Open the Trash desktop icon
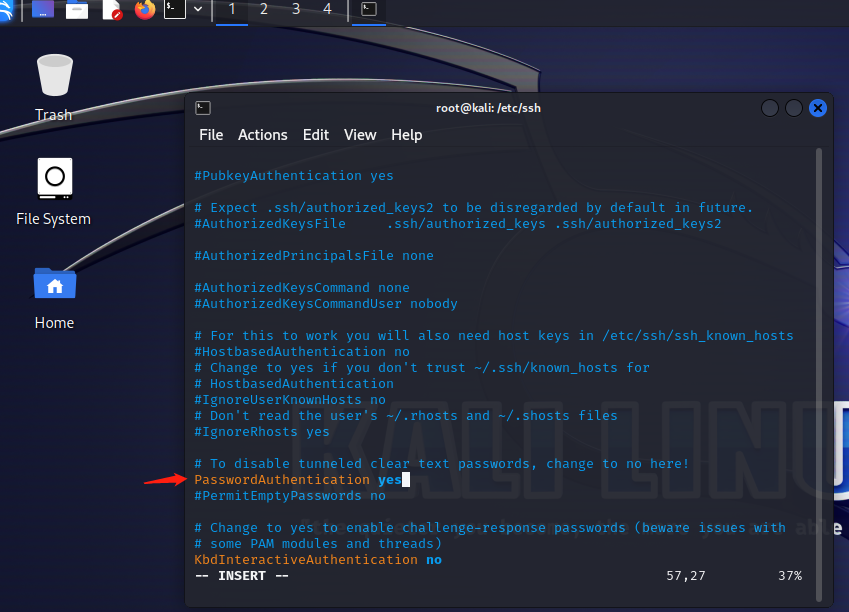Viewport: 849px width, 612px height. (54, 78)
